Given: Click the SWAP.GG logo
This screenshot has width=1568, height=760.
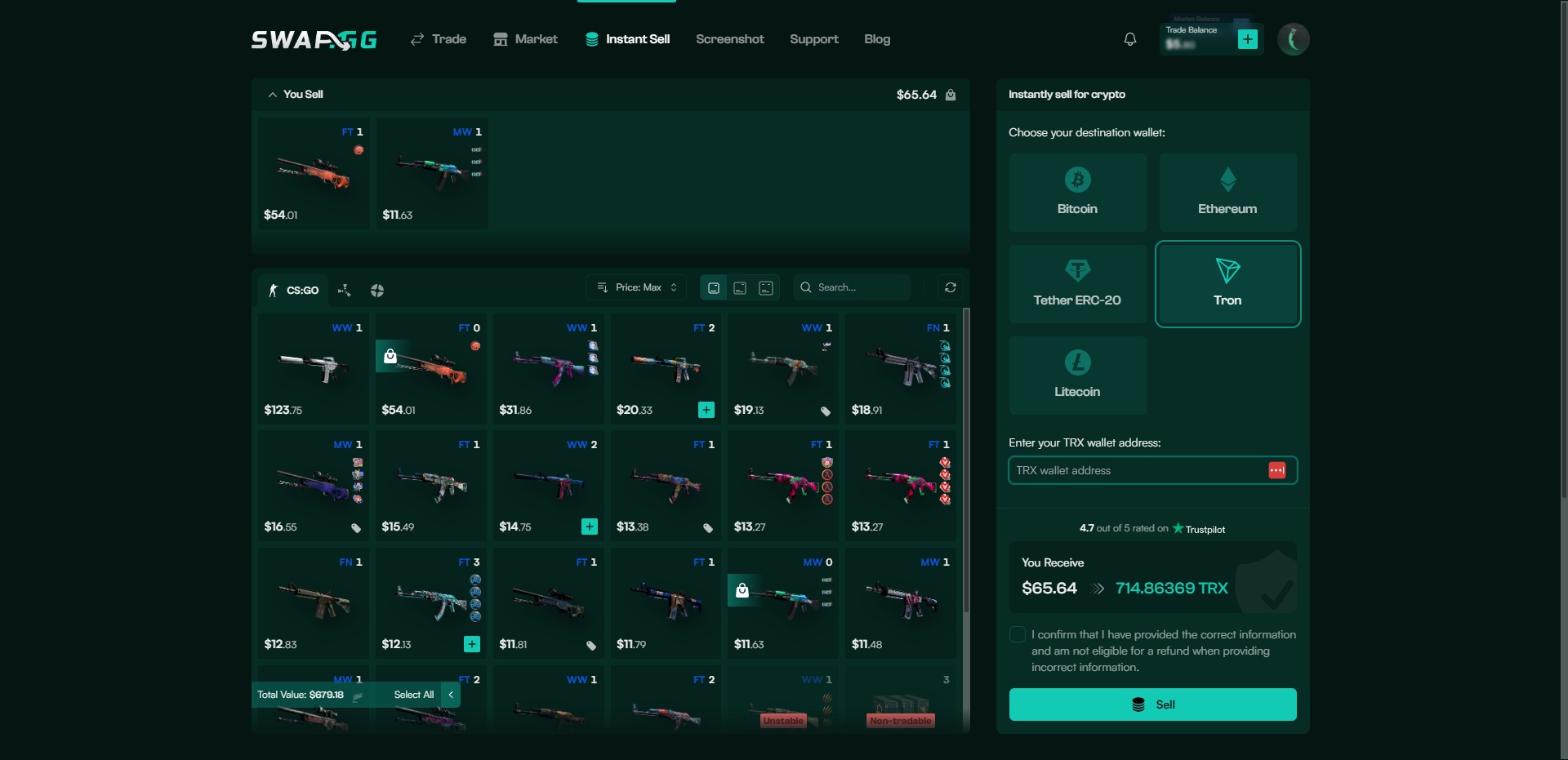Looking at the screenshot, I should point(314,39).
